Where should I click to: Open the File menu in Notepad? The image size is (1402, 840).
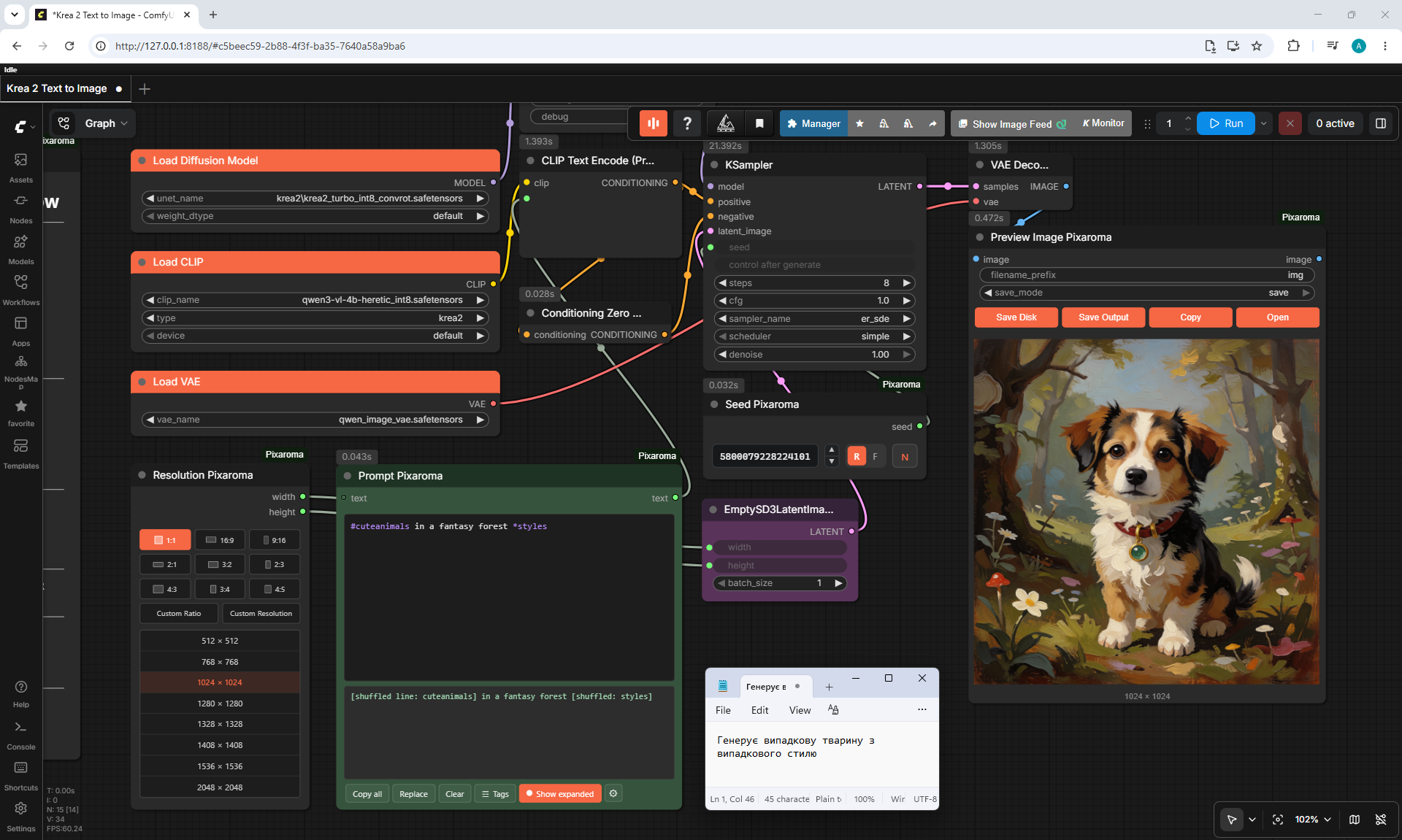pos(723,710)
